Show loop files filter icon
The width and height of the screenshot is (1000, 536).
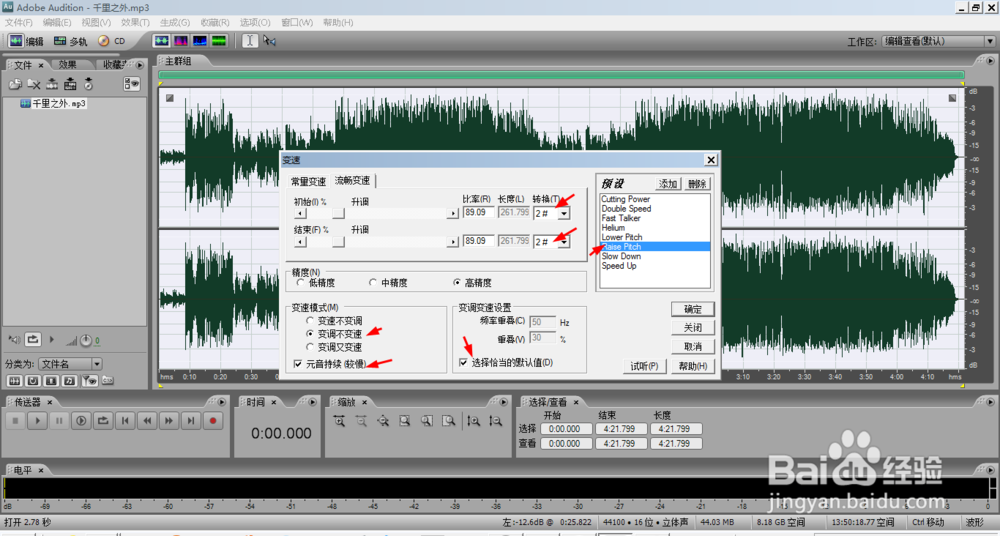33,380
